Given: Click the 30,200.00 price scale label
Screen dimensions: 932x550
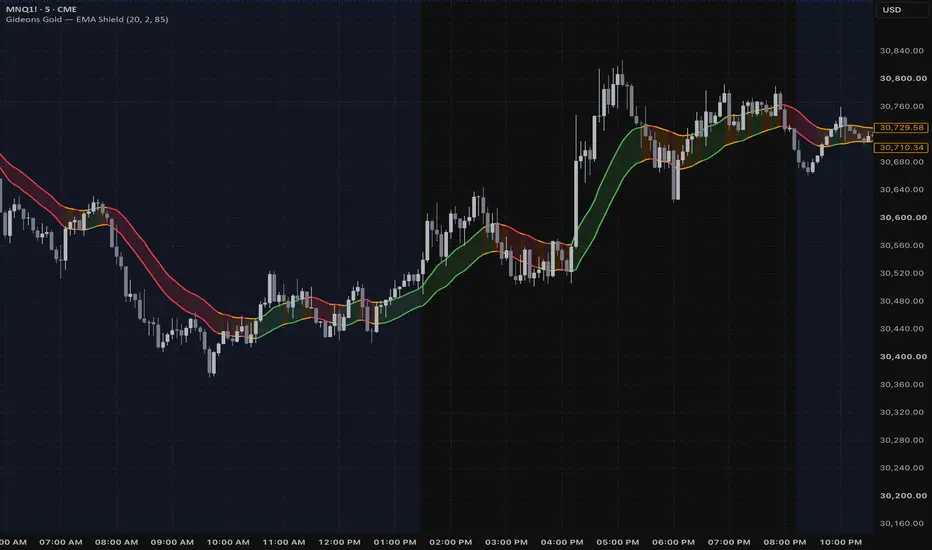Looking at the screenshot, I should point(903,495).
